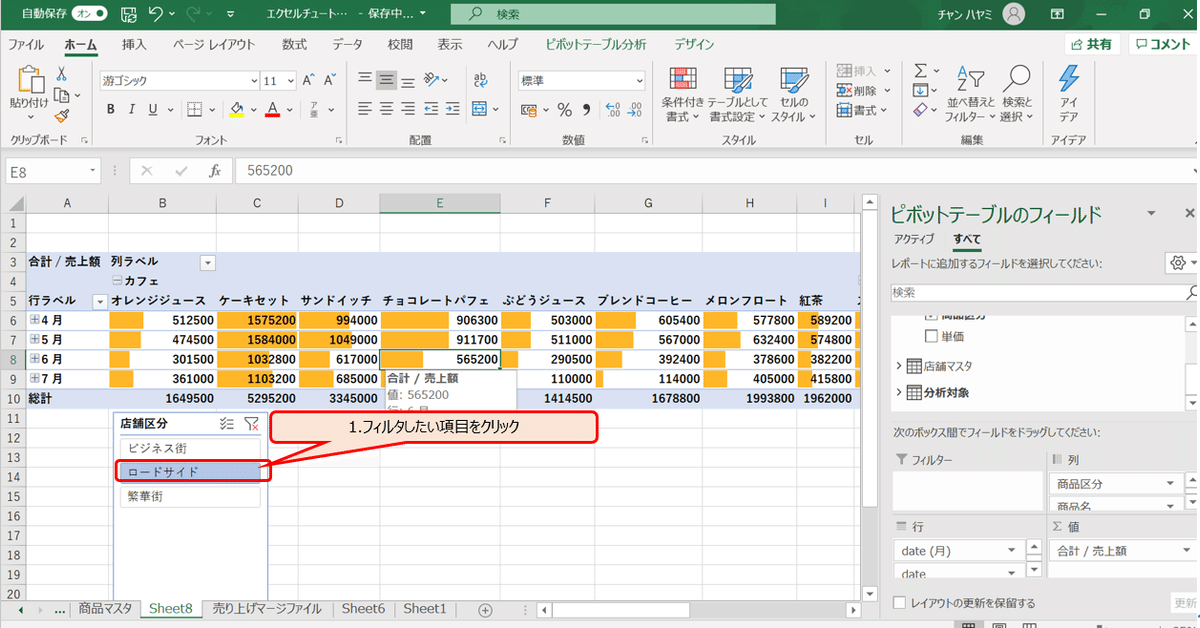1200x628 pixels.
Task: Click the Increase Indent icon
Action: click(455, 109)
